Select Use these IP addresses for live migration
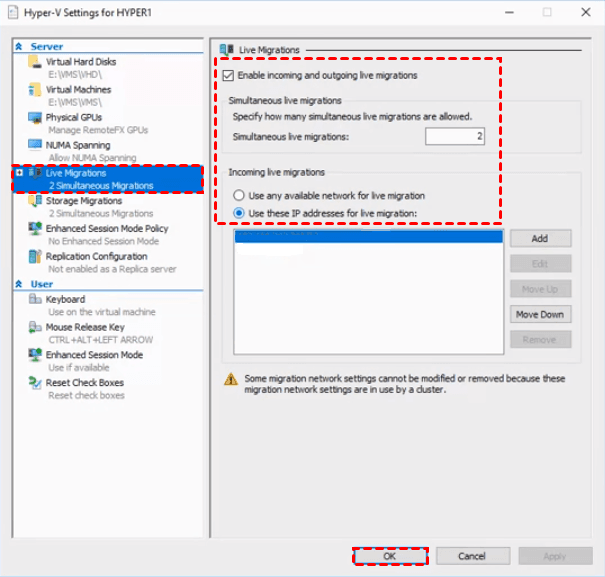Image resolution: width=605 pixels, height=577 pixels. pyautogui.click(x=239, y=213)
